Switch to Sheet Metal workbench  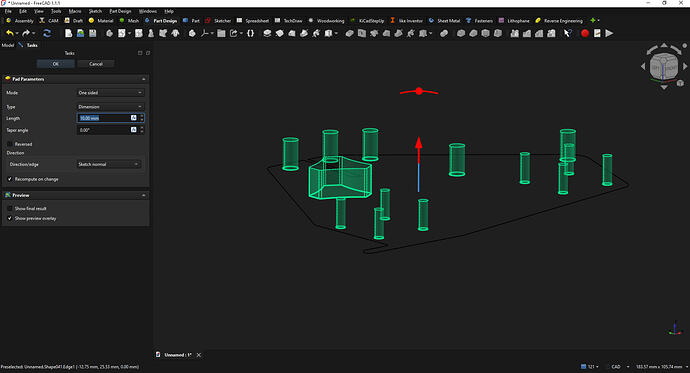point(444,21)
